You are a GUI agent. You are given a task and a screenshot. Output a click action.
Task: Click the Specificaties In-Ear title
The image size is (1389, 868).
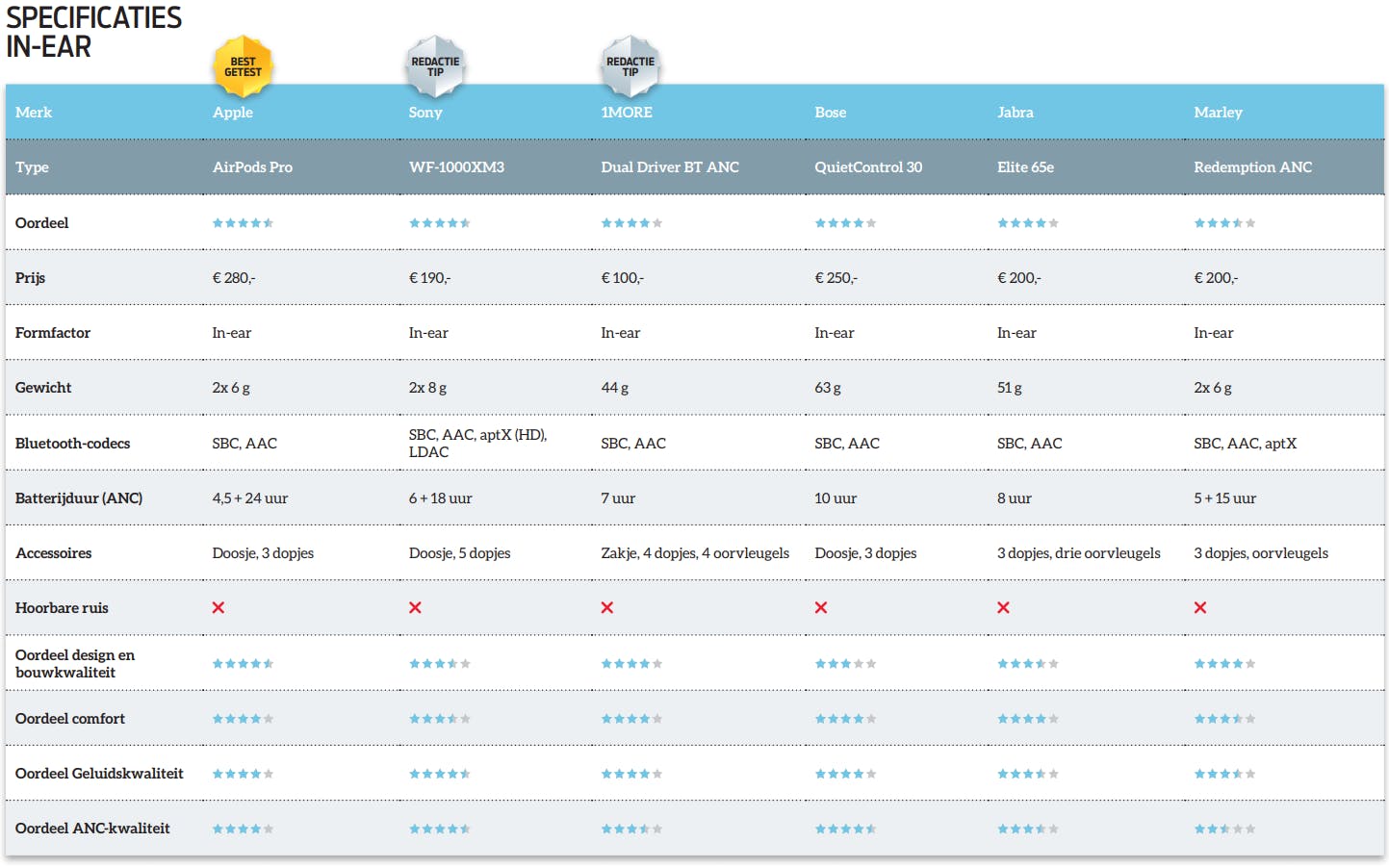[x=93, y=32]
